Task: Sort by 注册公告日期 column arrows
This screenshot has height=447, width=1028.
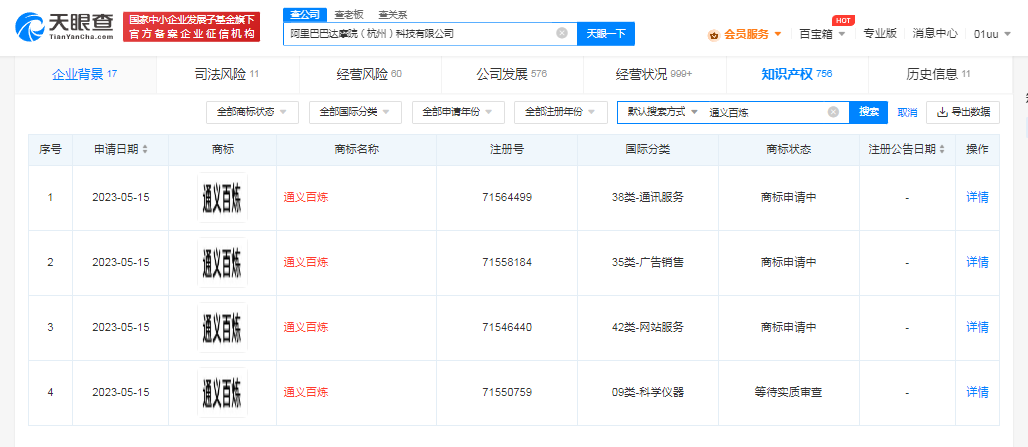Action: coord(943,149)
